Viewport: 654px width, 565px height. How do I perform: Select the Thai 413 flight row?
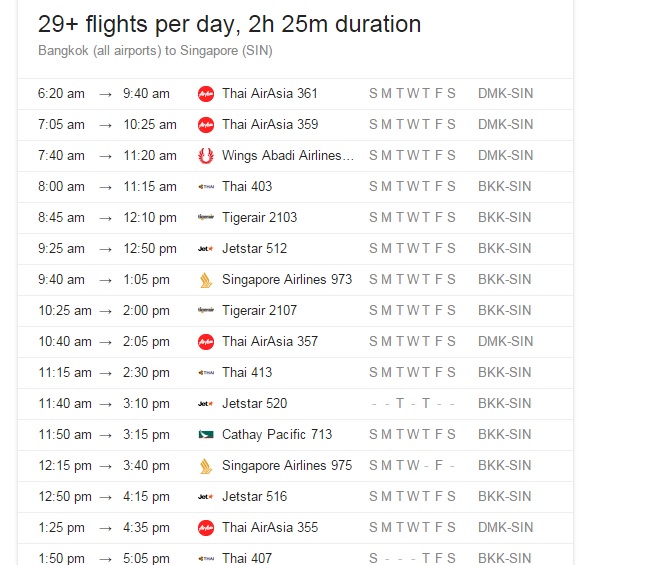coord(295,373)
